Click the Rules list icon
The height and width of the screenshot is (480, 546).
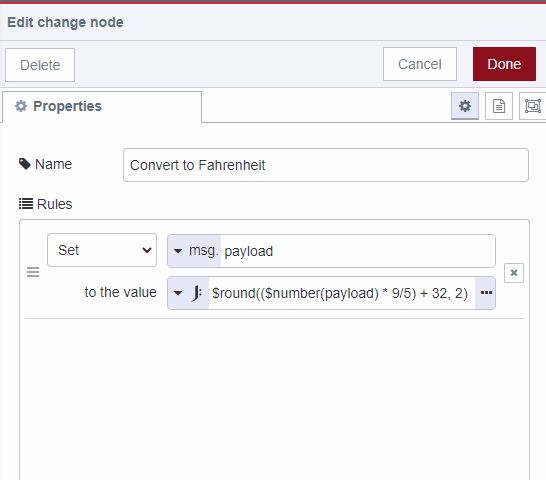tap(26, 204)
